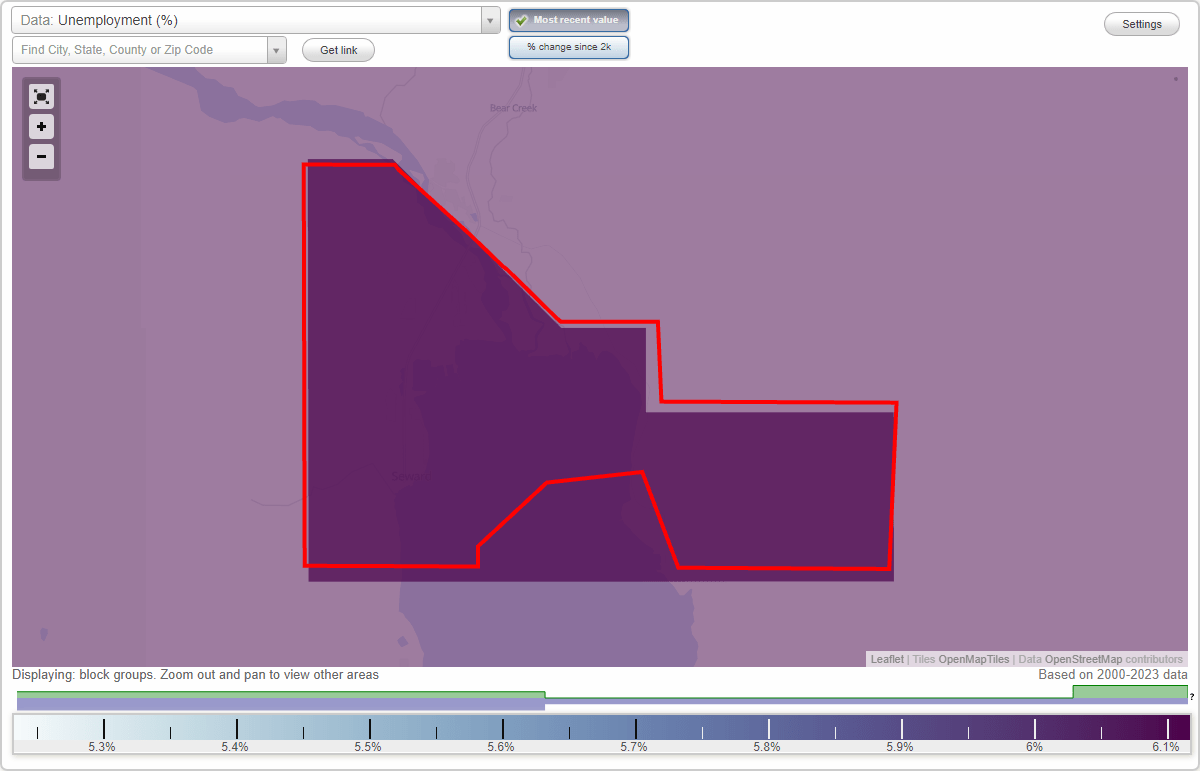
Task: Click the full extent map icon
Action: [41, 96]
